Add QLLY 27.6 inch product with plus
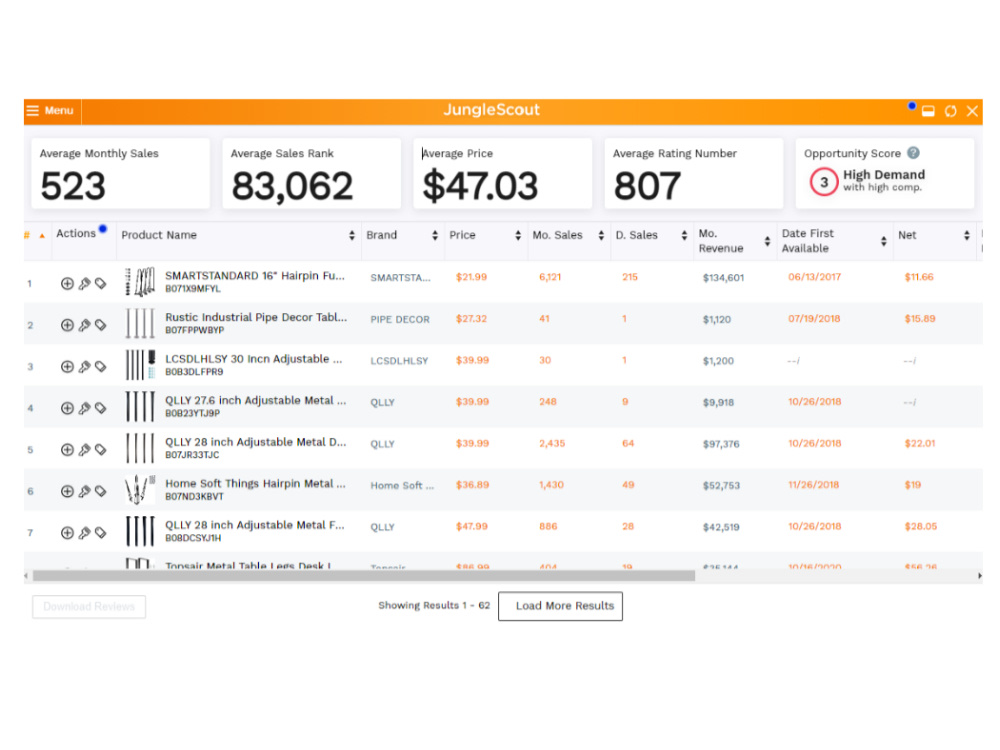 click(67, 408)
